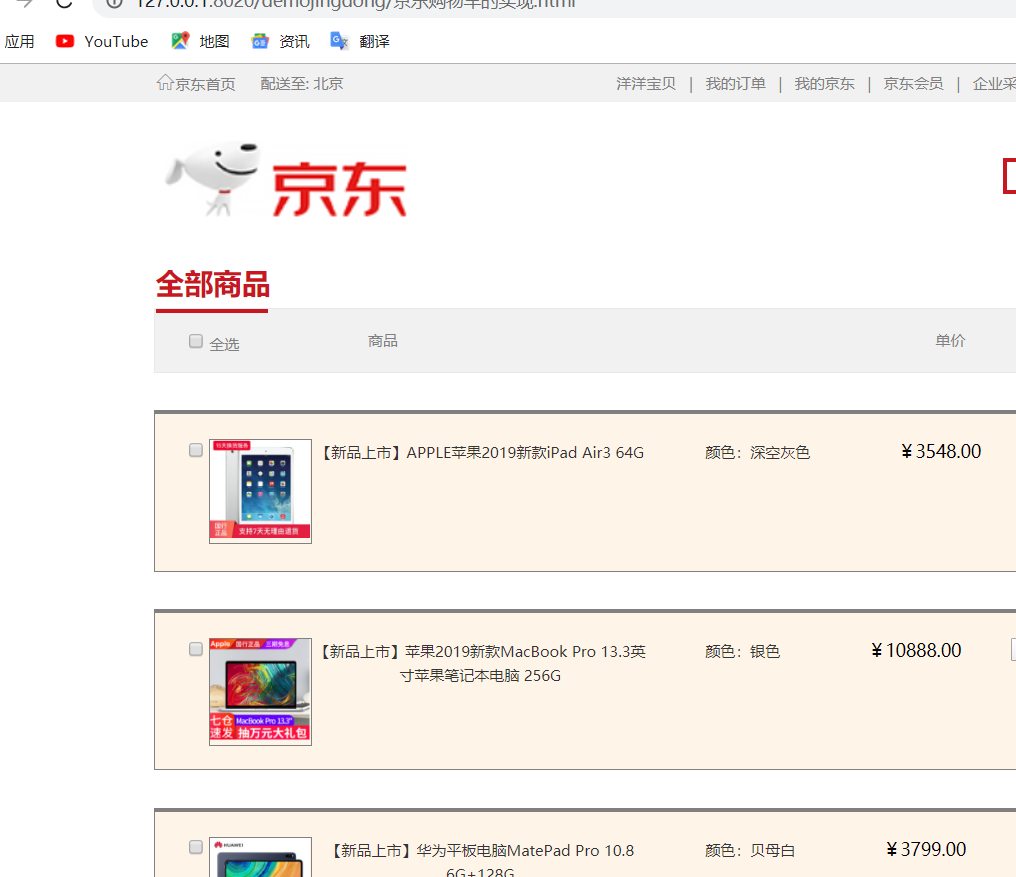The width and height of the screenshot is (1016, 877).
Task: Open the 资讯 news bookmark
Action: pos(281,41)
